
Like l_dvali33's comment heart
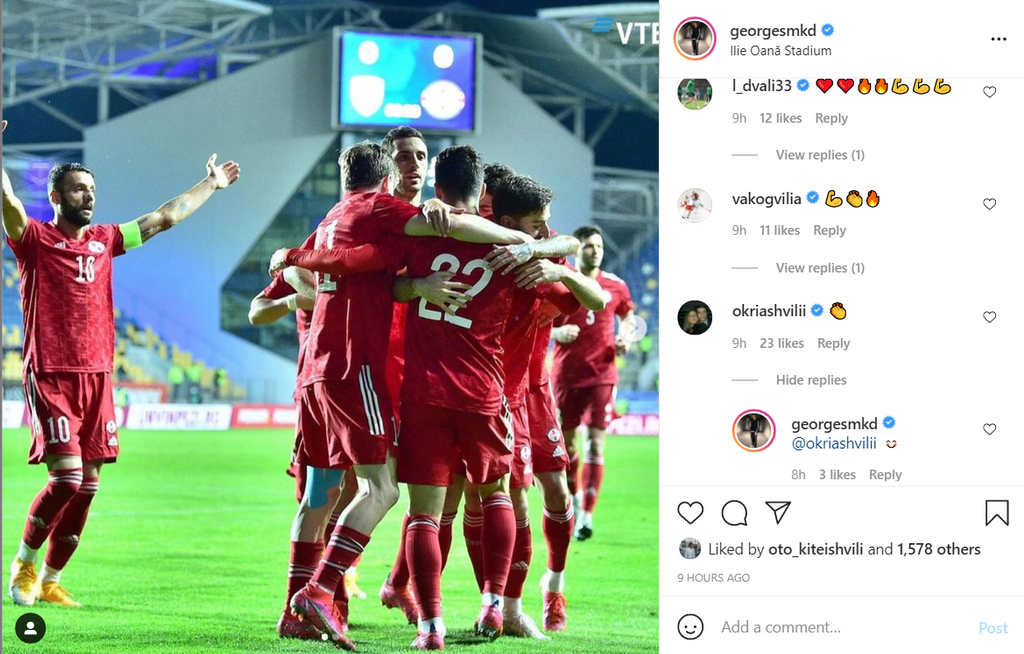[x=989, y=92]
